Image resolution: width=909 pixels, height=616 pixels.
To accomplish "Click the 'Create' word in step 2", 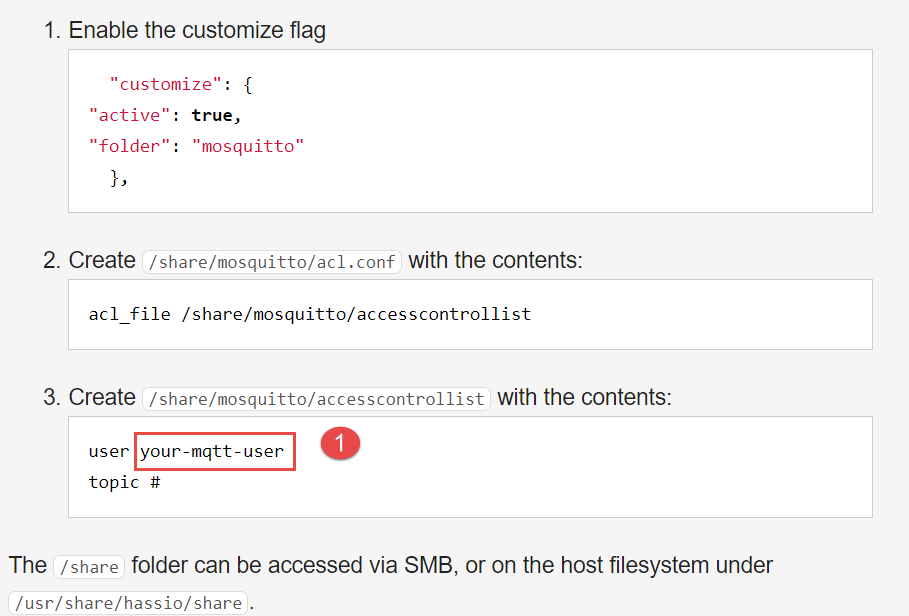I will [102, 260].
